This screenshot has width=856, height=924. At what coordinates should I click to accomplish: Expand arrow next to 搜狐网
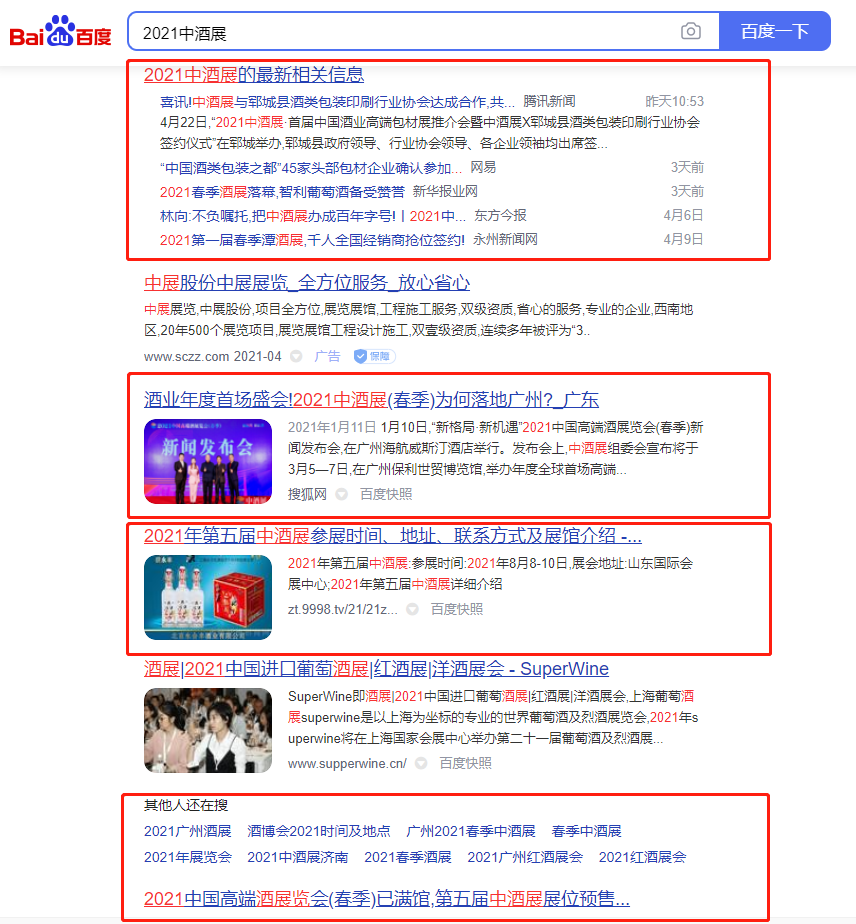click(341, 494)
